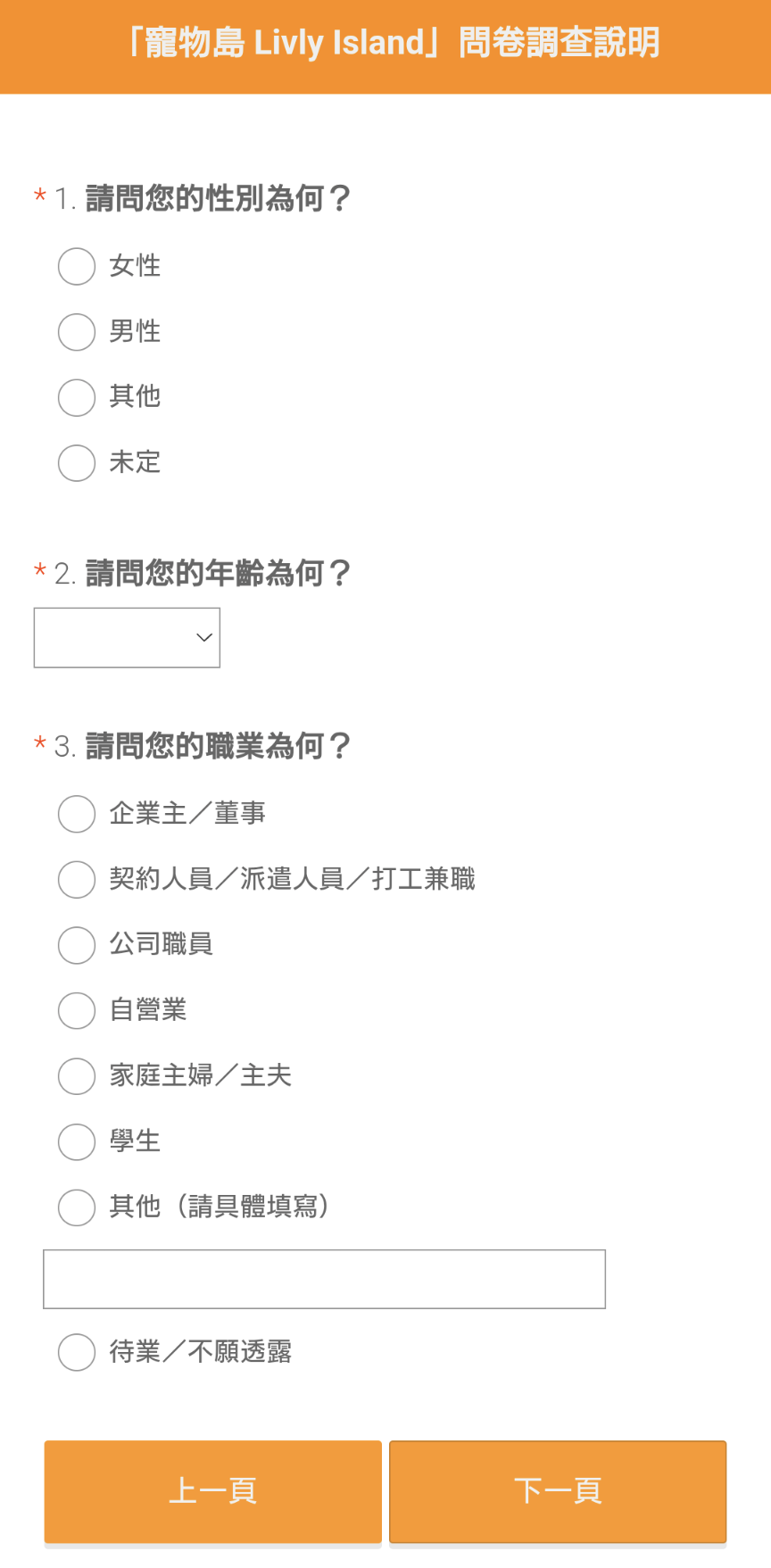The width and height of the screenshot is (771, 1568).
Task: Select 家庭主婦／主夫 occupation
Action: coord(77,1076)
